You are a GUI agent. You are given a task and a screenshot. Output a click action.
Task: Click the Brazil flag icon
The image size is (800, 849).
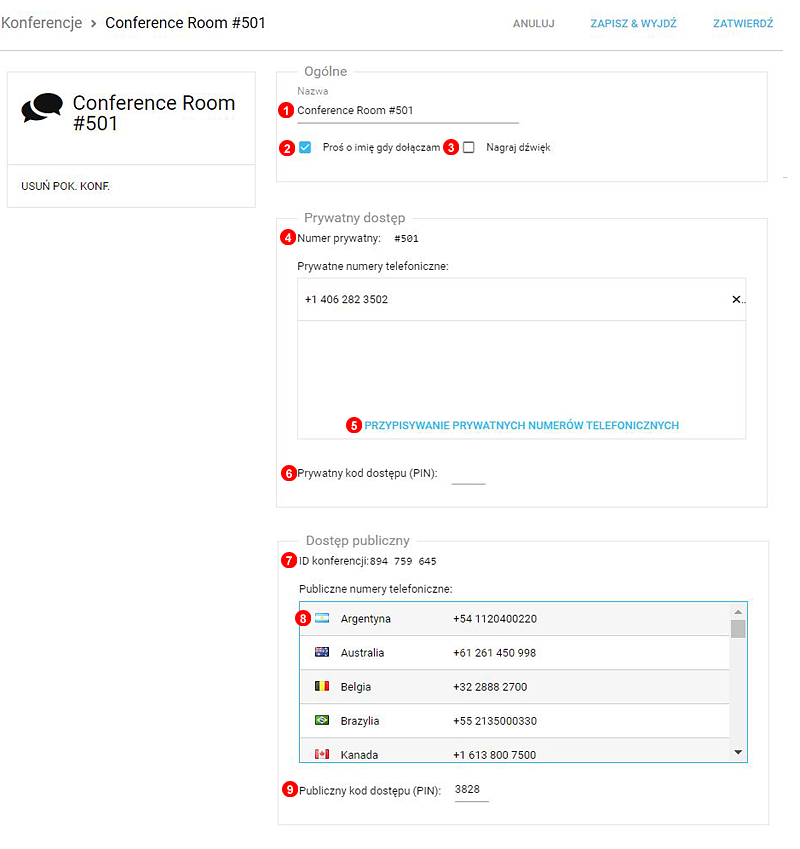tap(322, 720)
